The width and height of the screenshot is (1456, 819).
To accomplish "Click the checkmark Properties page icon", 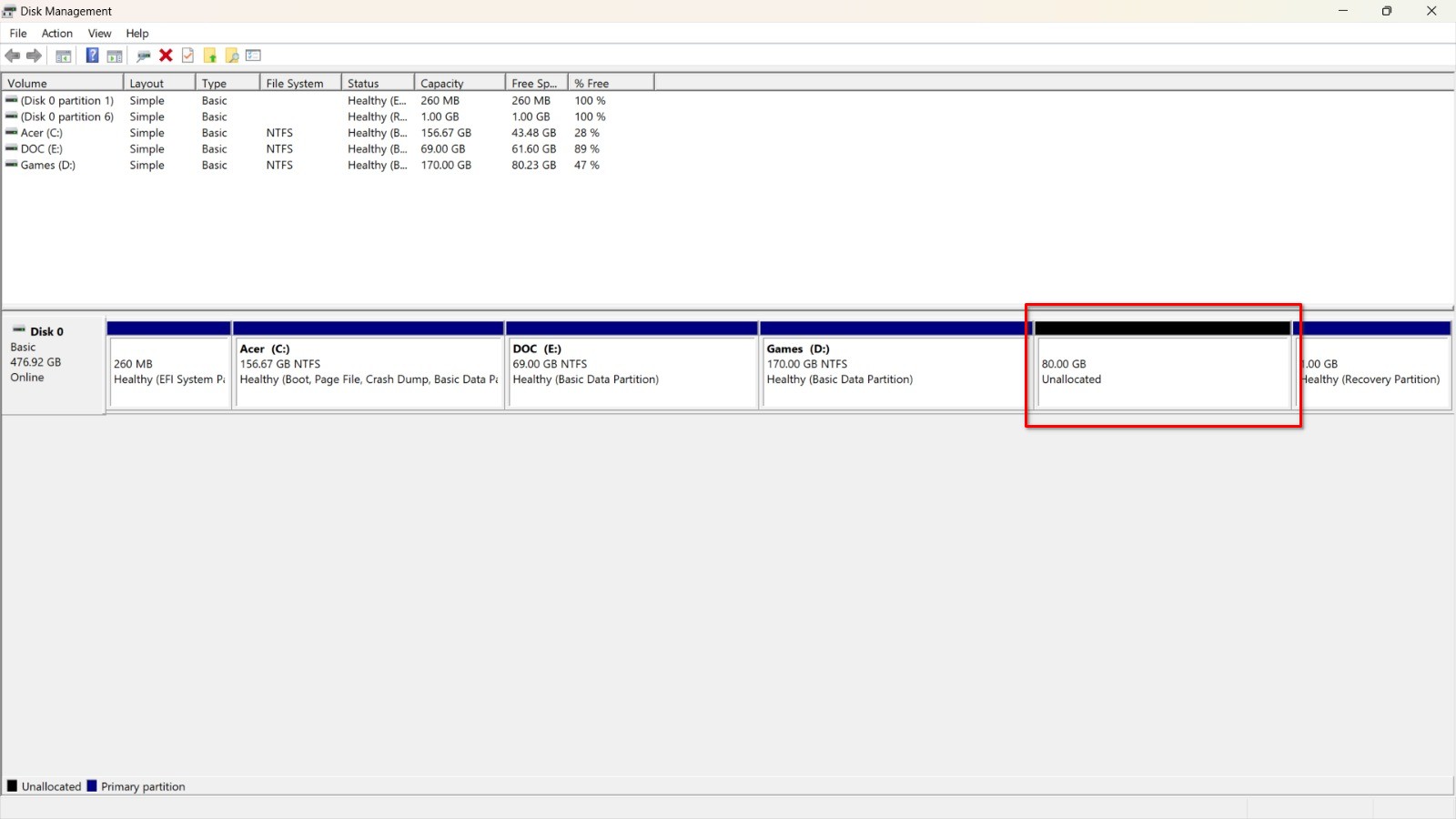I will coord(187,56).
